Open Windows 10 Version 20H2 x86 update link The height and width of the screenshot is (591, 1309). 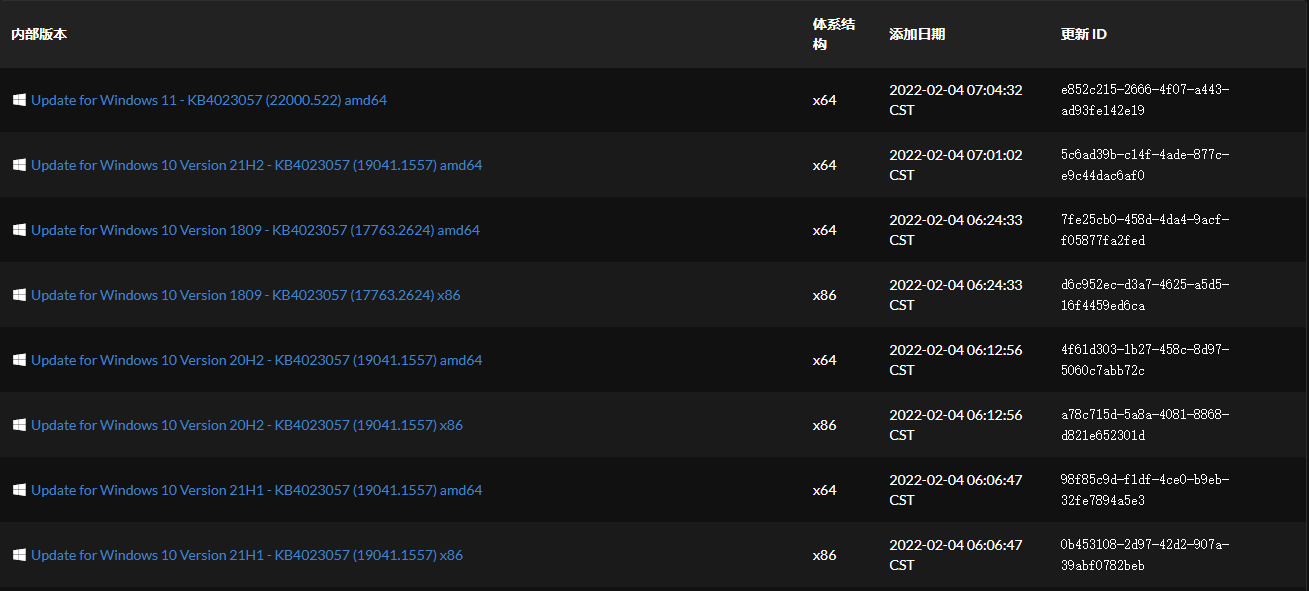[x=247, y=425]
